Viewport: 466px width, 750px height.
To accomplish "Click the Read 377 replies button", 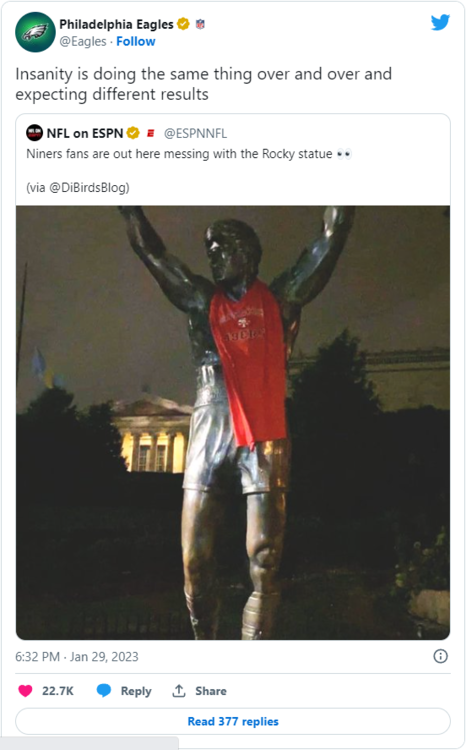I will (233, 721).
